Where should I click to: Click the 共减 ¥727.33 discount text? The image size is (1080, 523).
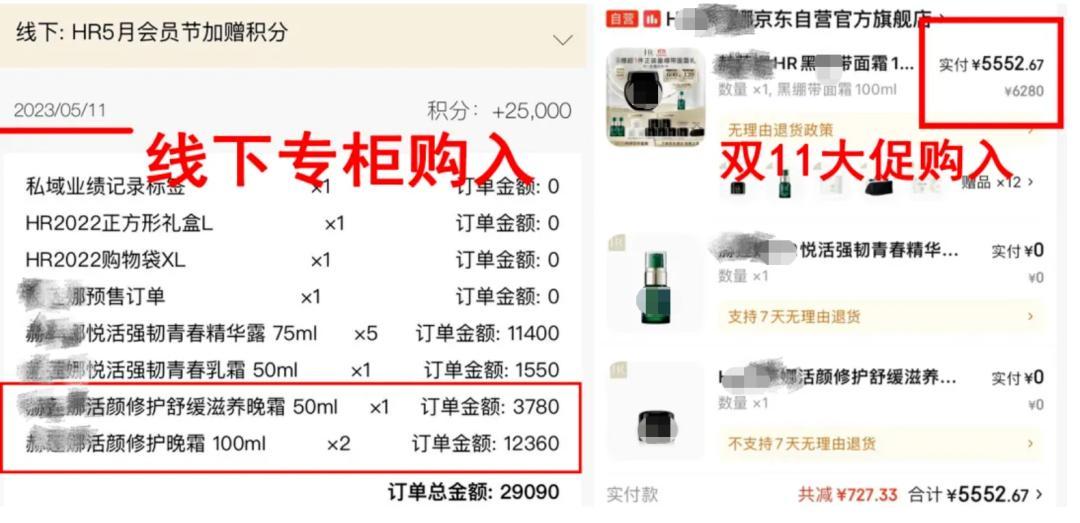(x=848, y=495)
